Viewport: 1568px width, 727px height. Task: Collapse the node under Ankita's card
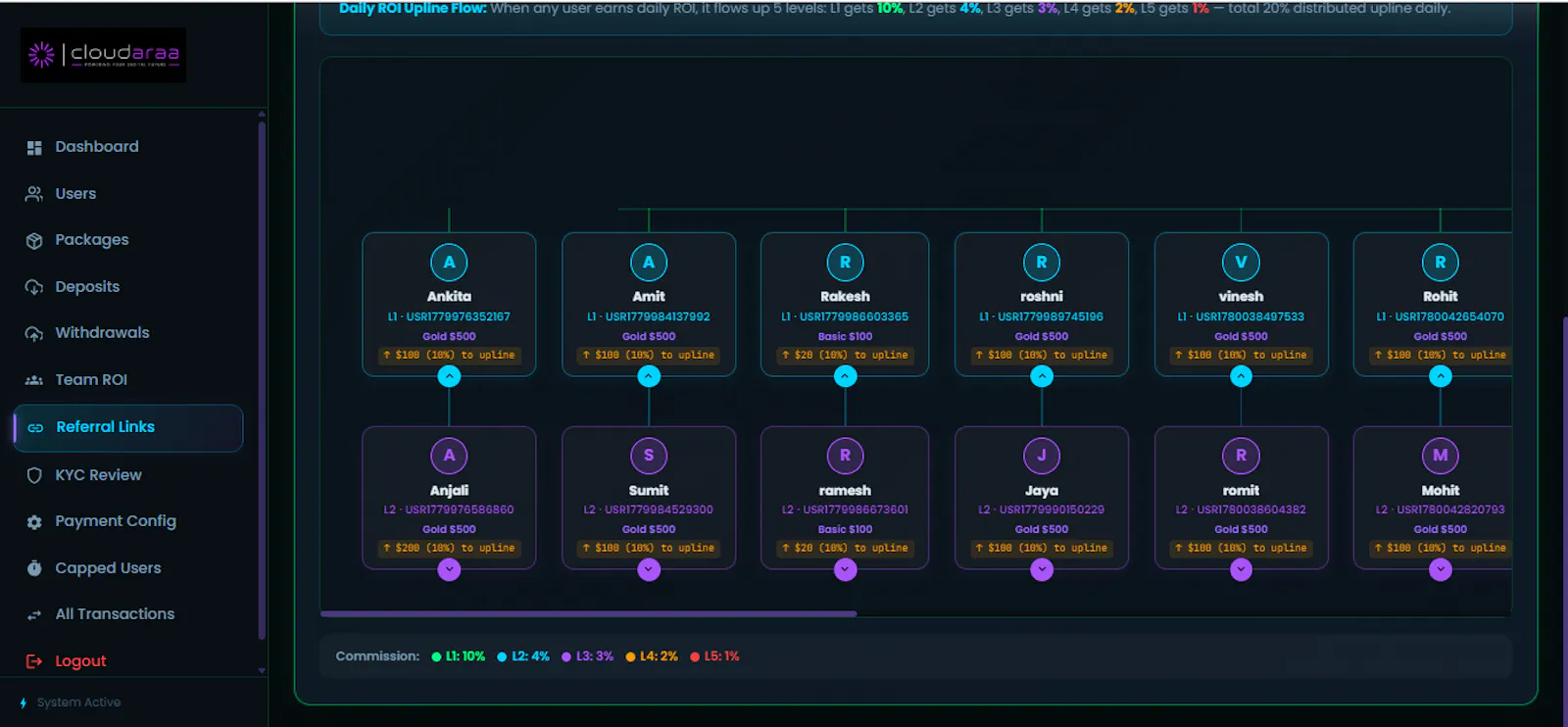(x=449, y=376)
